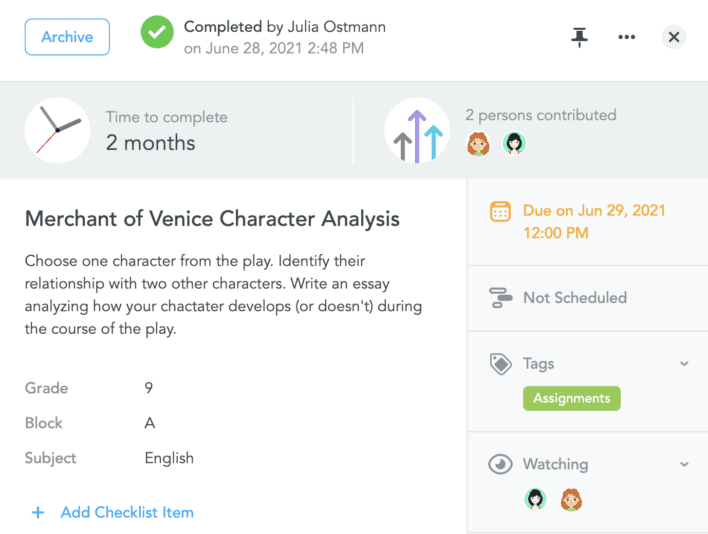
Task: Add a new checklist item
Action: [113, 512]
